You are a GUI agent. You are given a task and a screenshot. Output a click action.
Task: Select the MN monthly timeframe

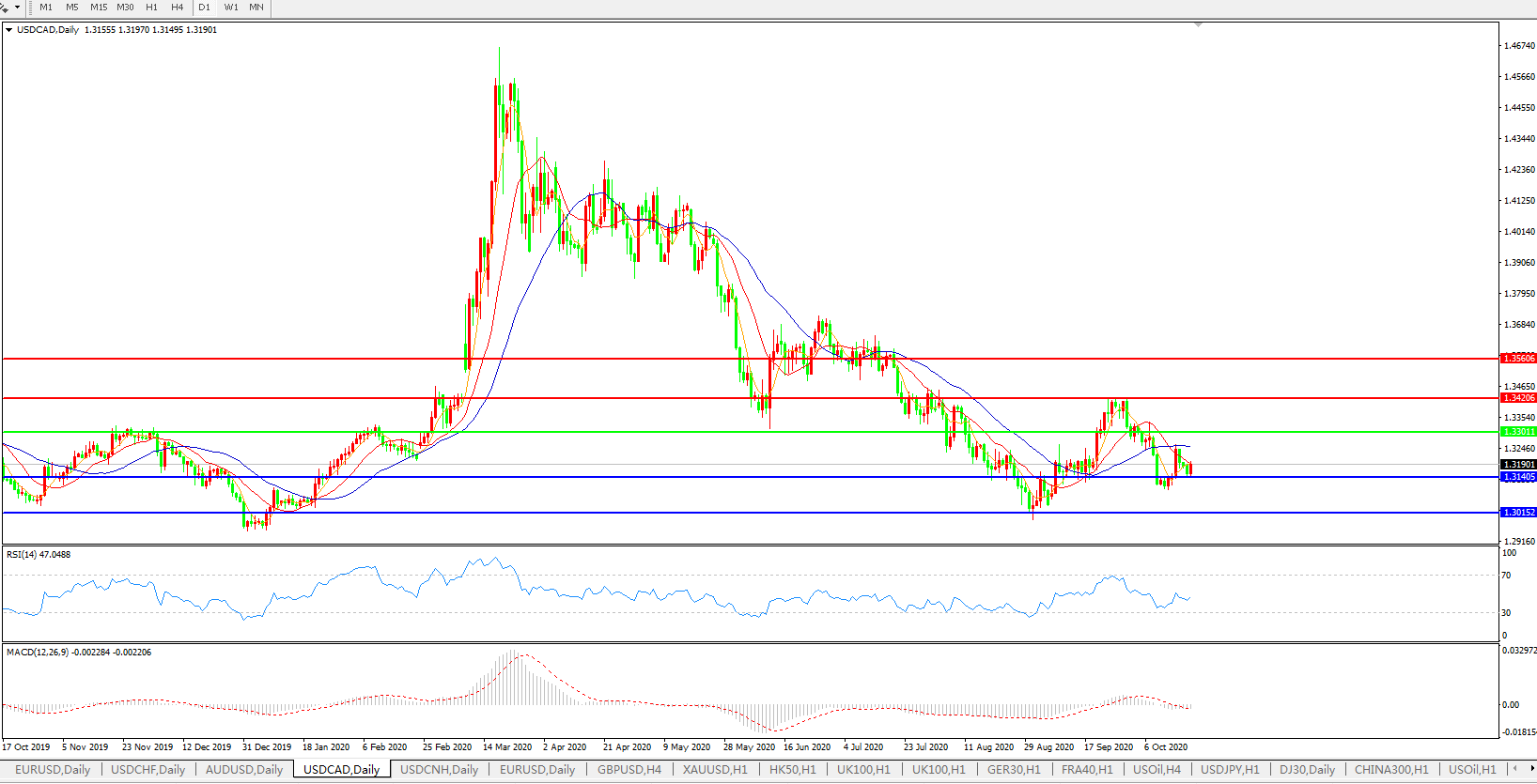[x=256, y=8]
